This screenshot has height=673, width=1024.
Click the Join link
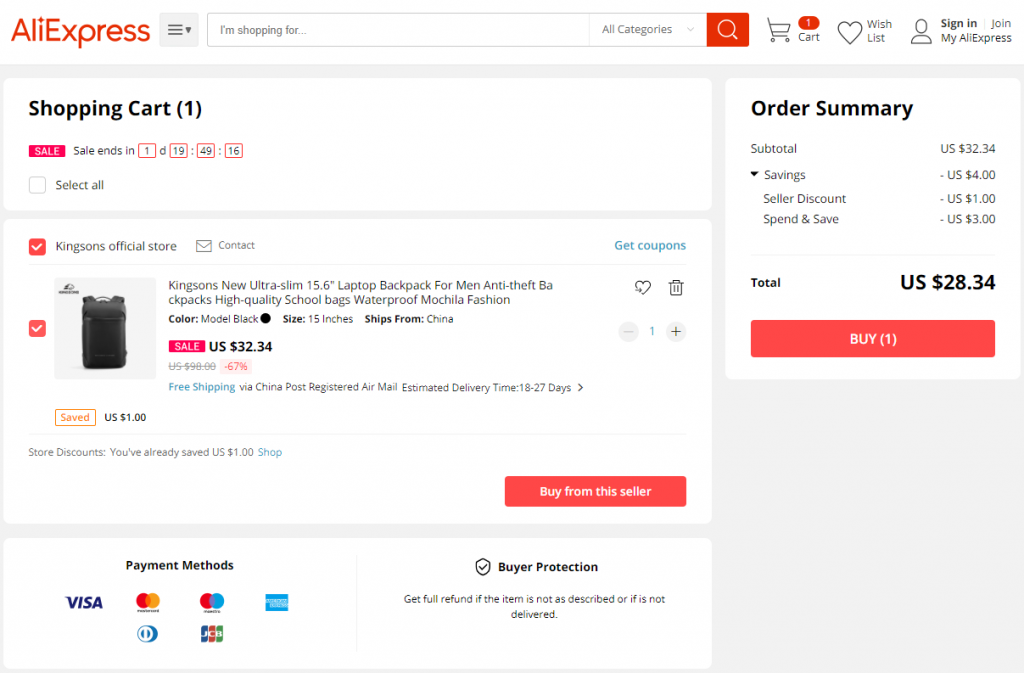coord(1000,23)
